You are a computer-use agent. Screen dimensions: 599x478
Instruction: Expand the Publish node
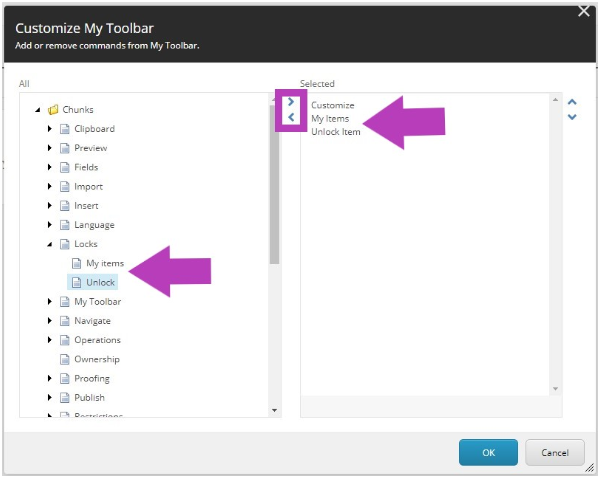pyautogui.click(x=49, y=397)
